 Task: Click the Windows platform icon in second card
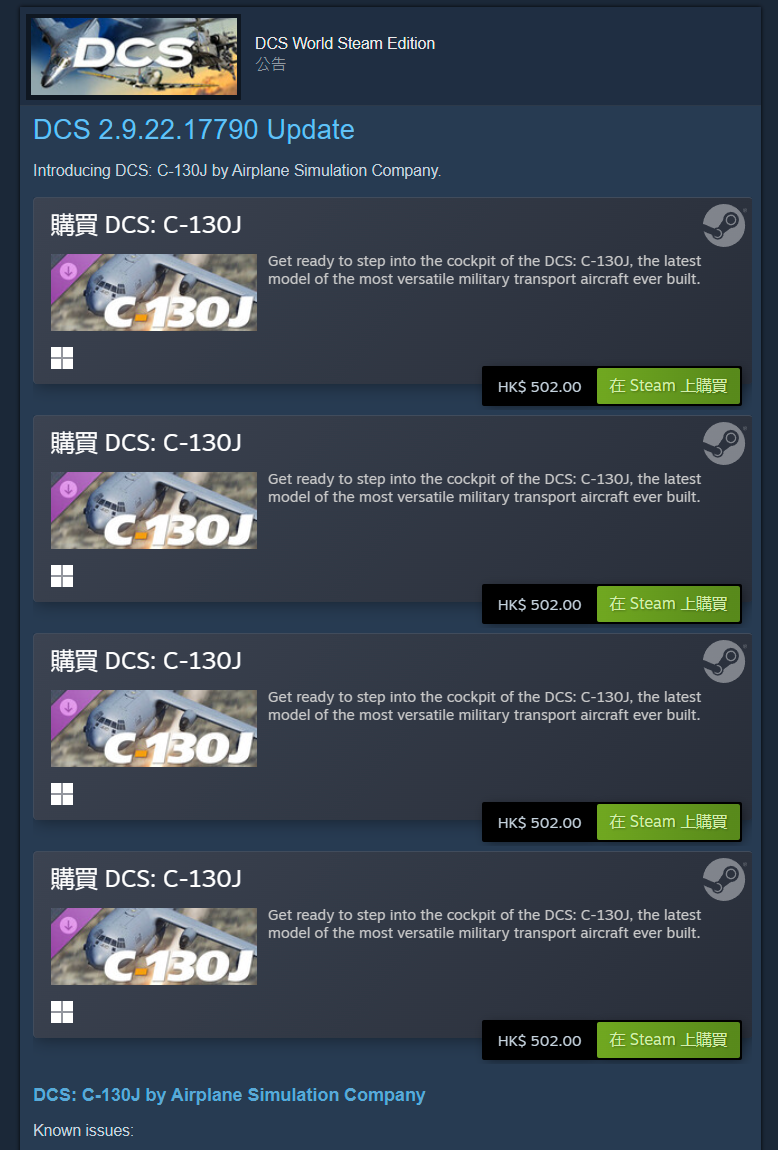(62, 576)
